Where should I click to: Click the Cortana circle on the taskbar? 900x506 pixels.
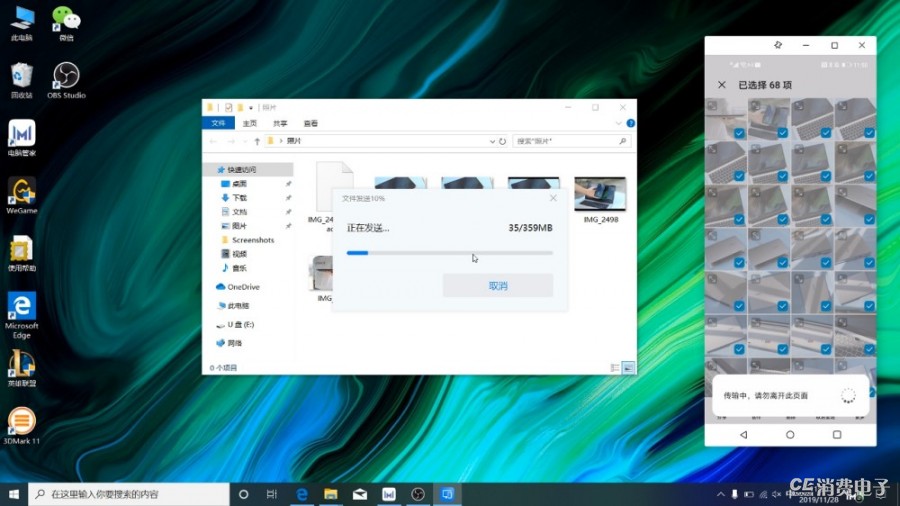[243, 494]
